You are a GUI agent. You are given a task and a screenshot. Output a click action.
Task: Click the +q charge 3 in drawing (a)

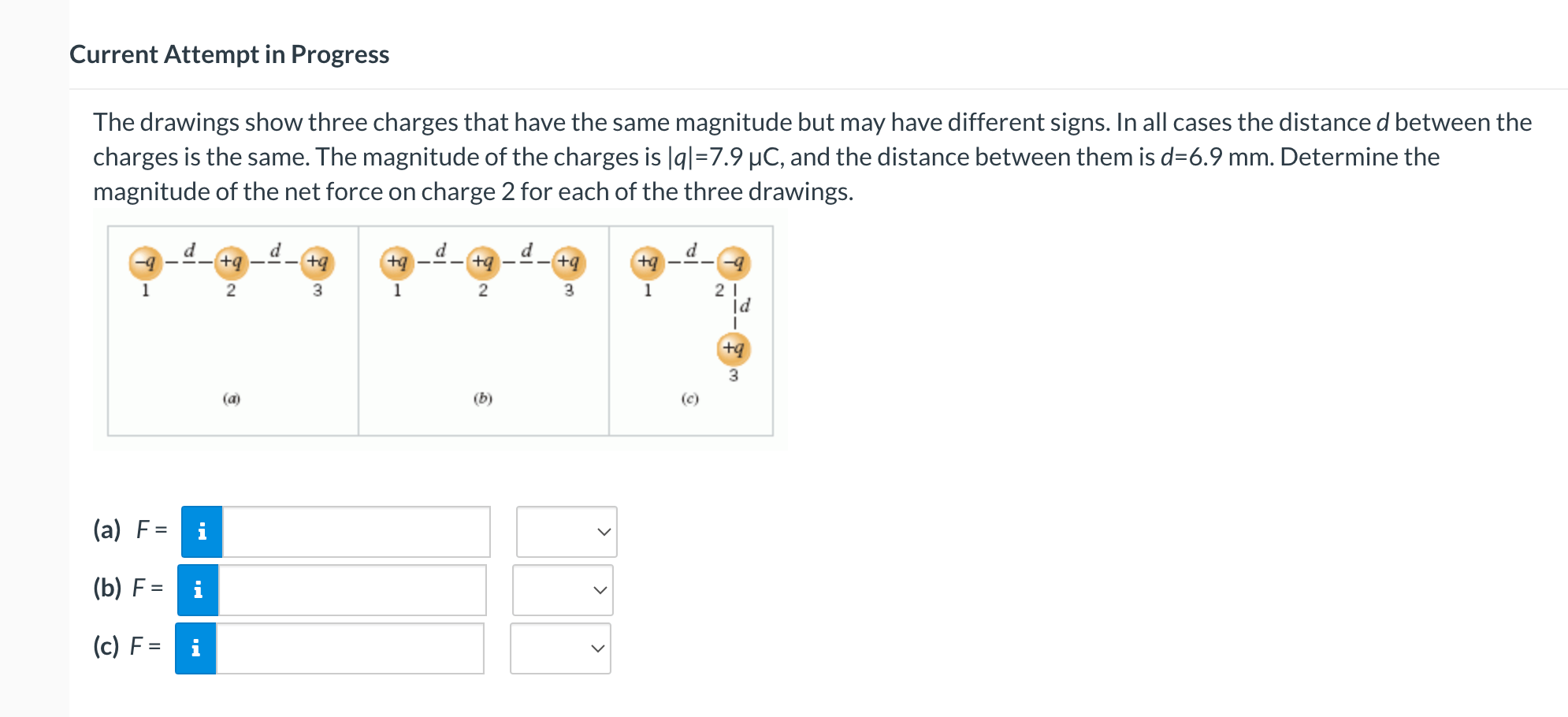[318, 262]
